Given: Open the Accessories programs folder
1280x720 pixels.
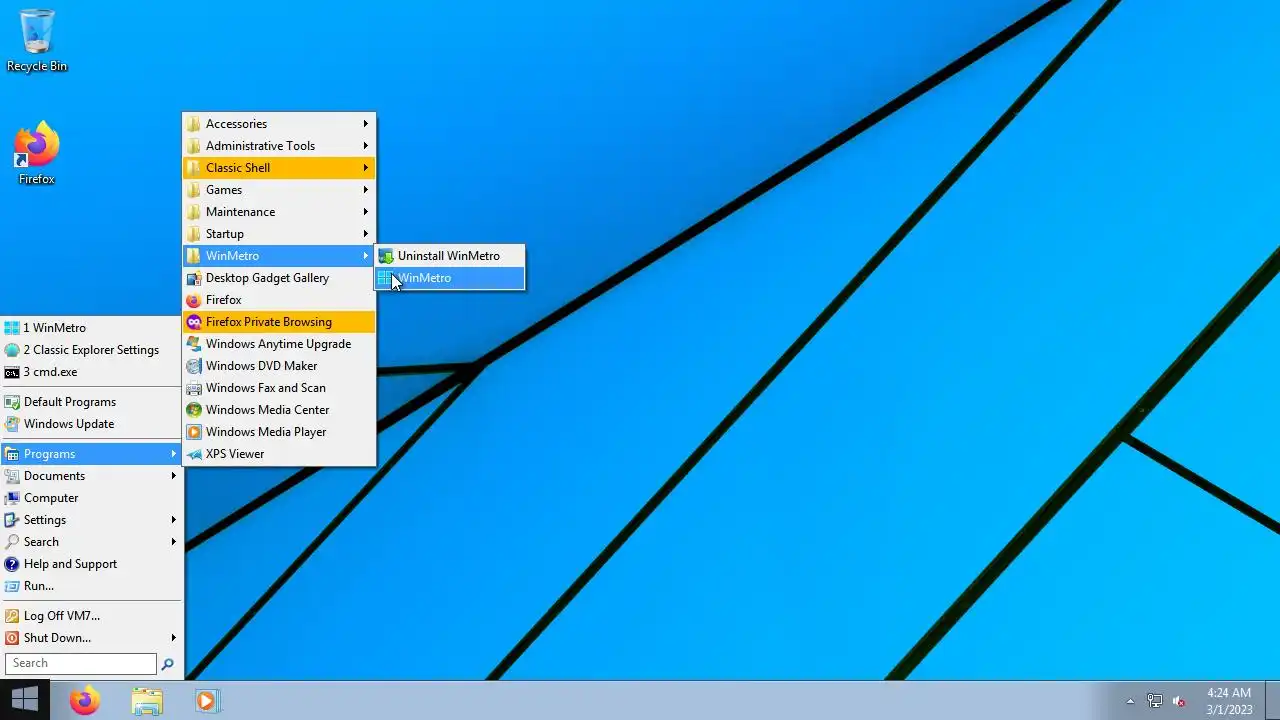Looking at the screenshot, I should (x=279, y=124).
